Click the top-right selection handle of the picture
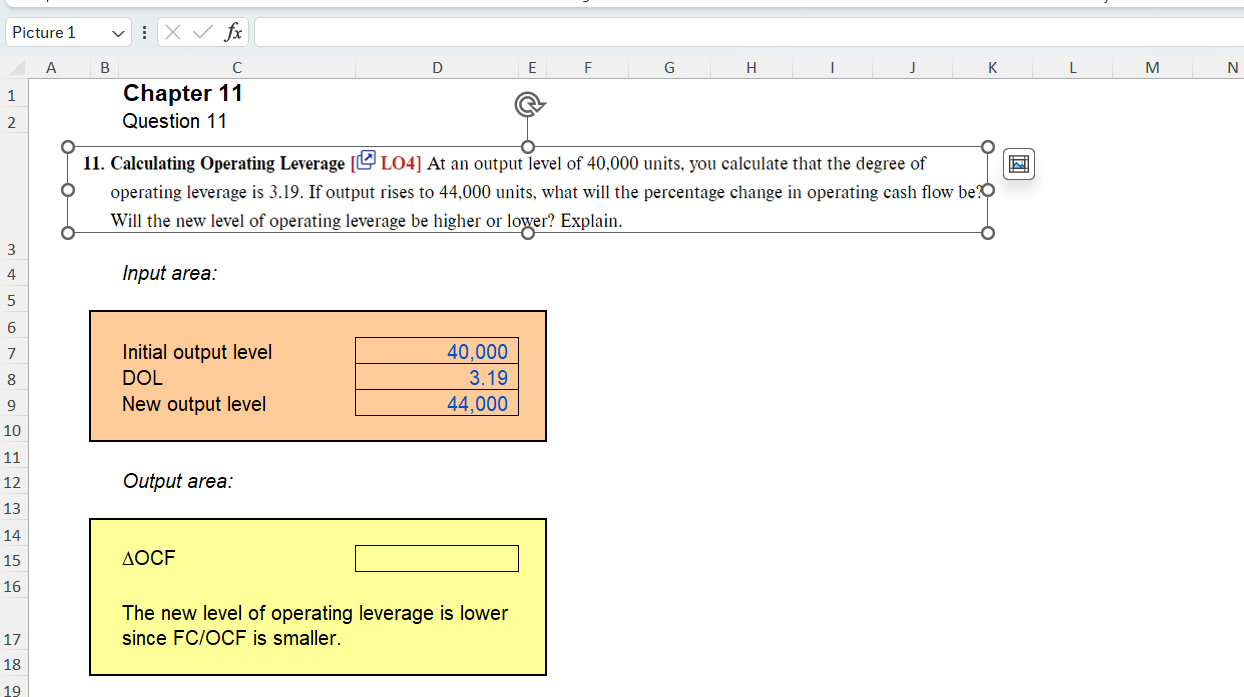The image size is (1244, 697). pos(988,147)
